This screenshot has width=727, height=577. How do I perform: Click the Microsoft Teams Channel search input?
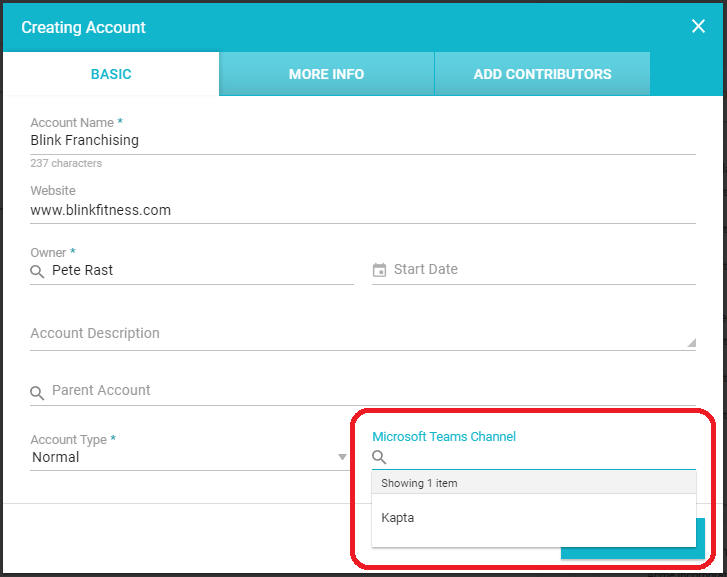click(x=540, y=457)
